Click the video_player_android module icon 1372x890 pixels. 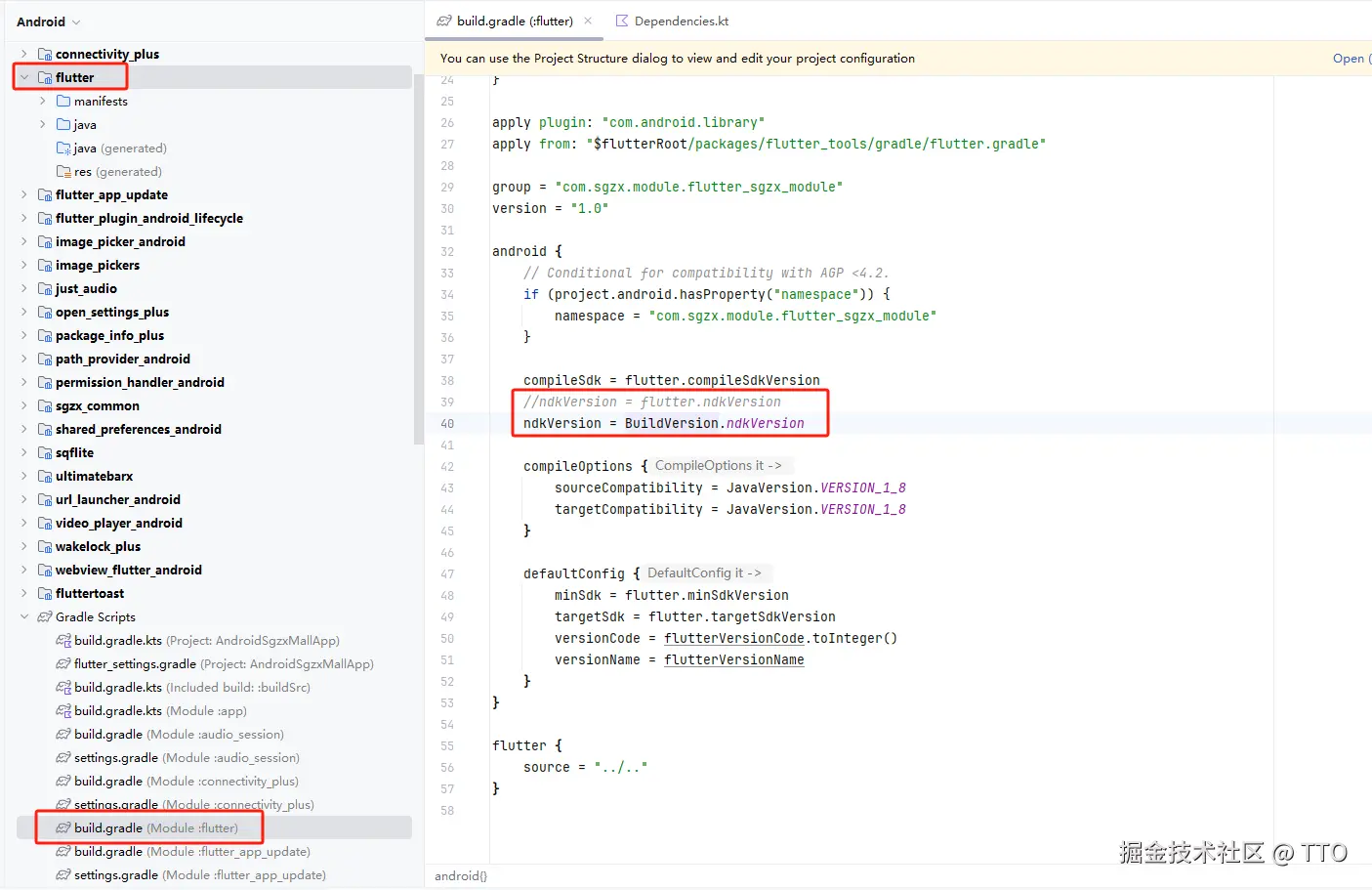pyautogui.click(x=45, y=523)
